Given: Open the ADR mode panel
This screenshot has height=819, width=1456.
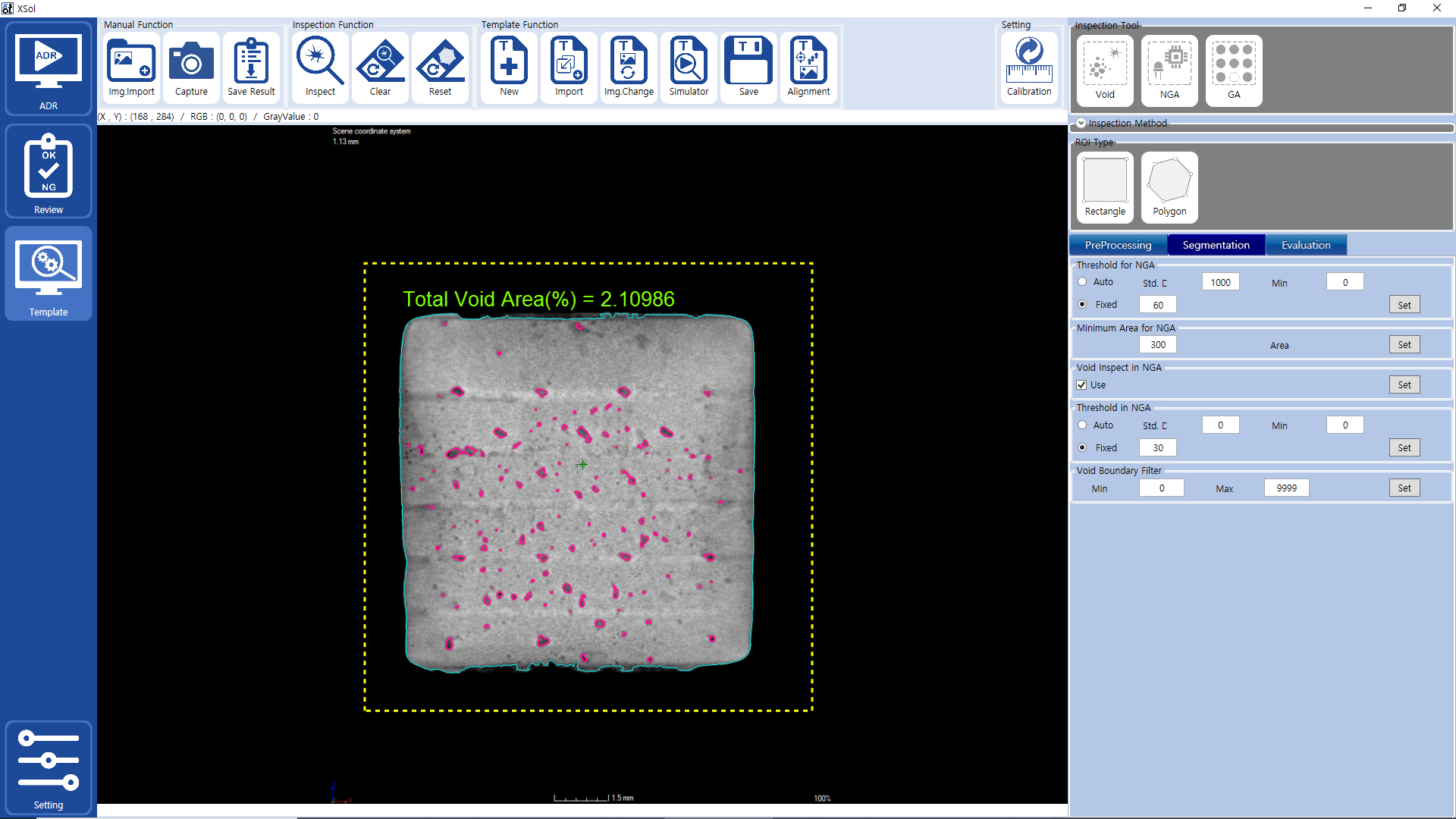Looking at the screenshot, I should [x=49, y=68].
